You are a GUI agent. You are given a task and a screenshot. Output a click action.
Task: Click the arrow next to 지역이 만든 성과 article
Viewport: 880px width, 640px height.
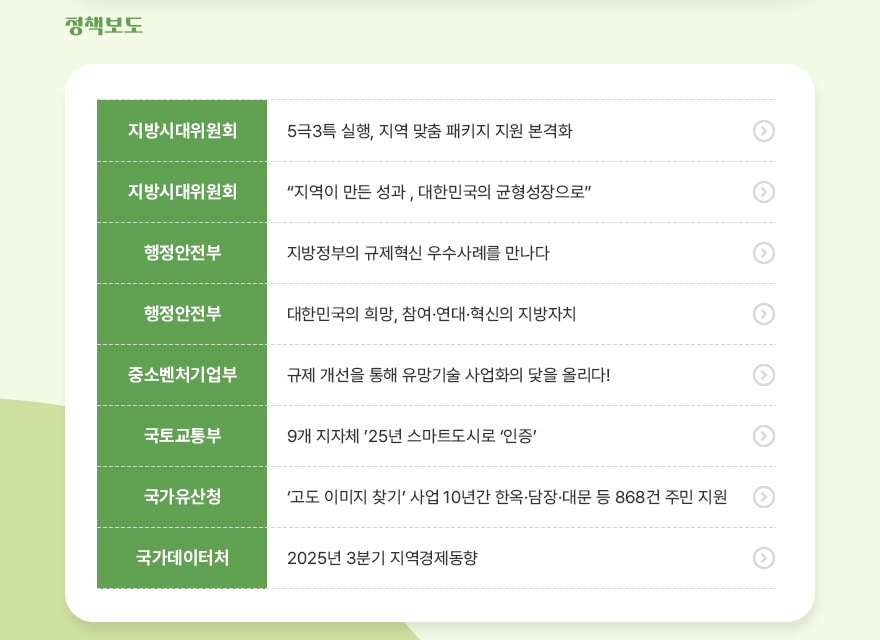click(764, 192)
